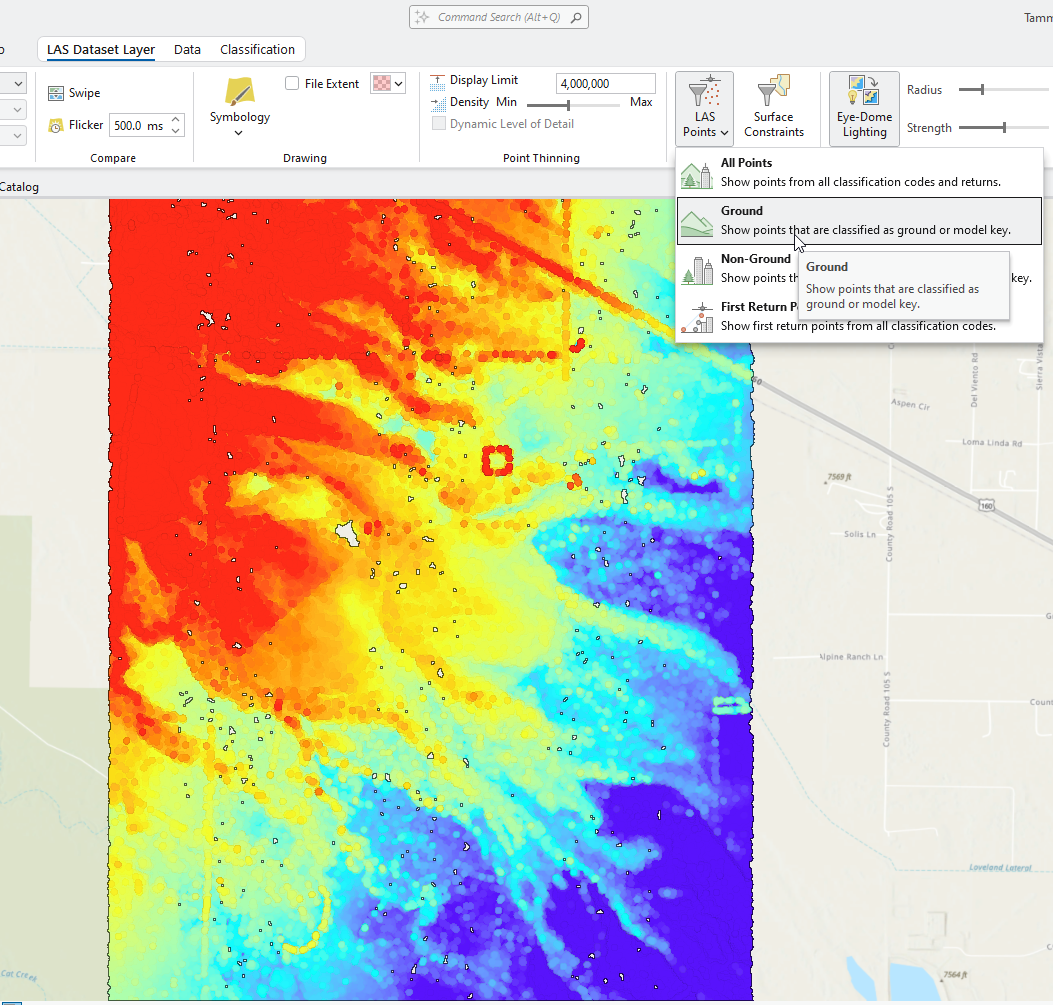This screenshot has width=1053, height=1005.
Task: Expand the Symbology dropdown arrow
Action: coord(239,133)
